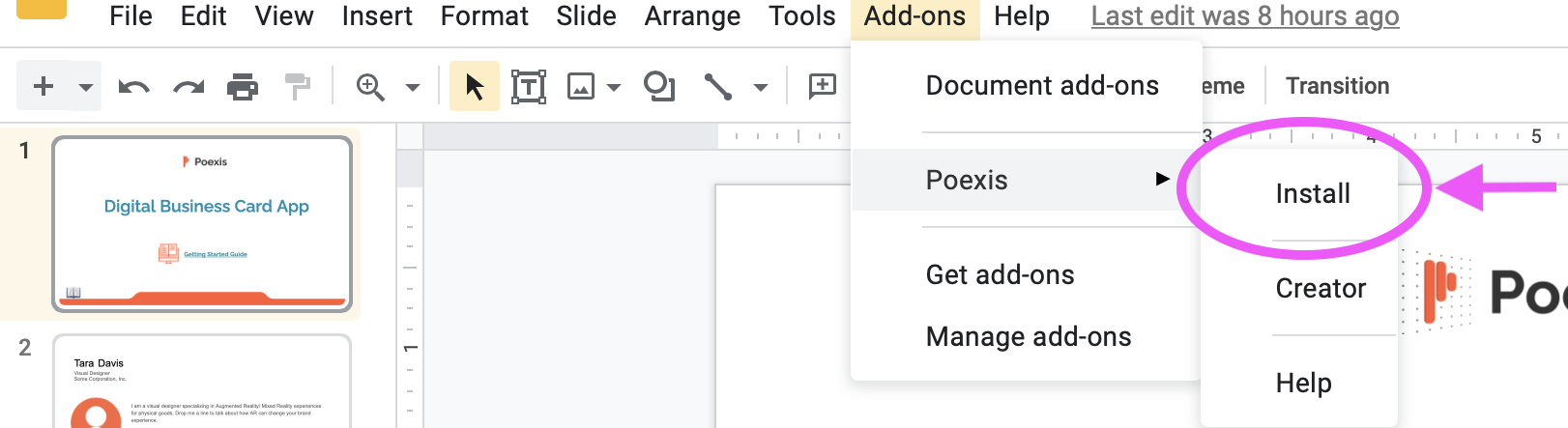Image resolution: width=1568 pixels, height=428 pixels.
Task: Open the Tools menu
Action: (802, 16)
